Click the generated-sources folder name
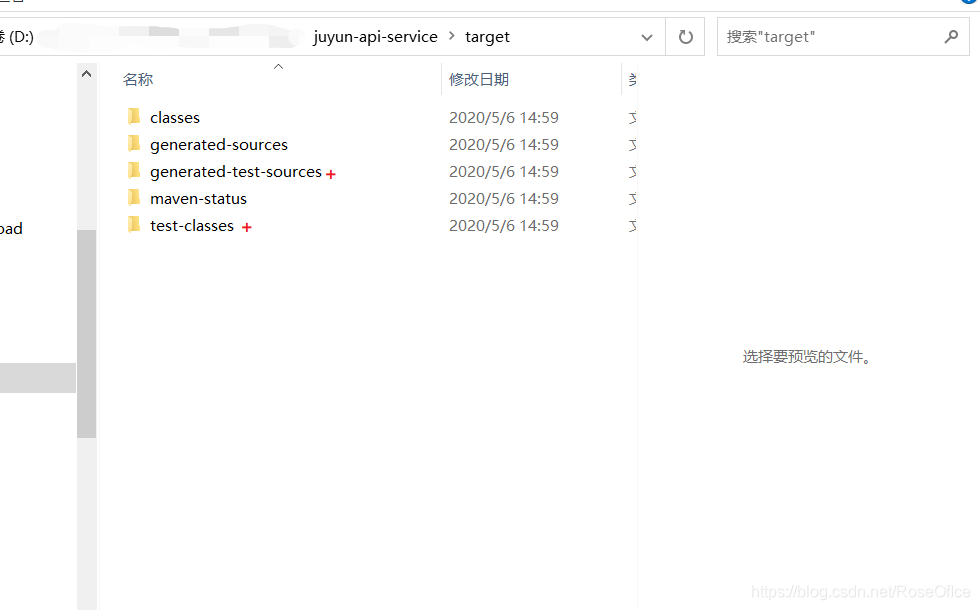Image resolution: width=980 pixels, height=610 pixels. [x=219, y=144]
